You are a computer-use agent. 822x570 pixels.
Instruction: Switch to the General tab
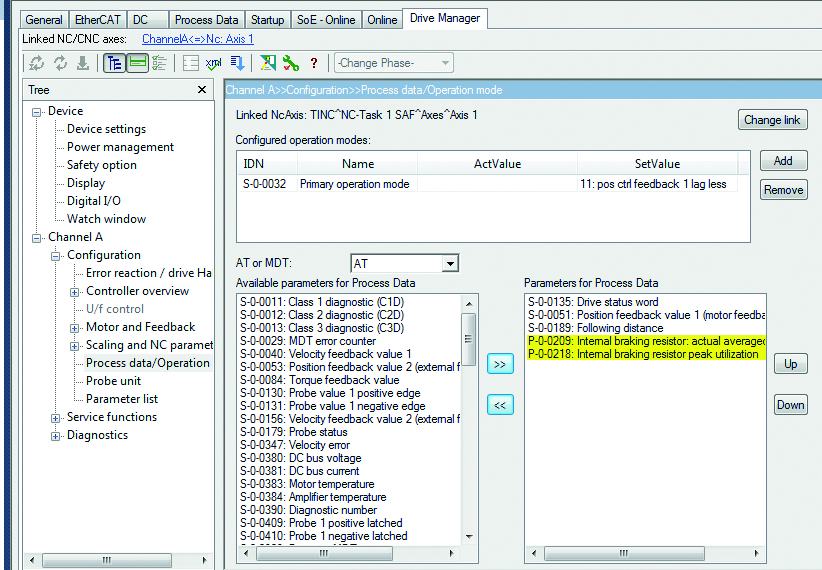[44, 20]
